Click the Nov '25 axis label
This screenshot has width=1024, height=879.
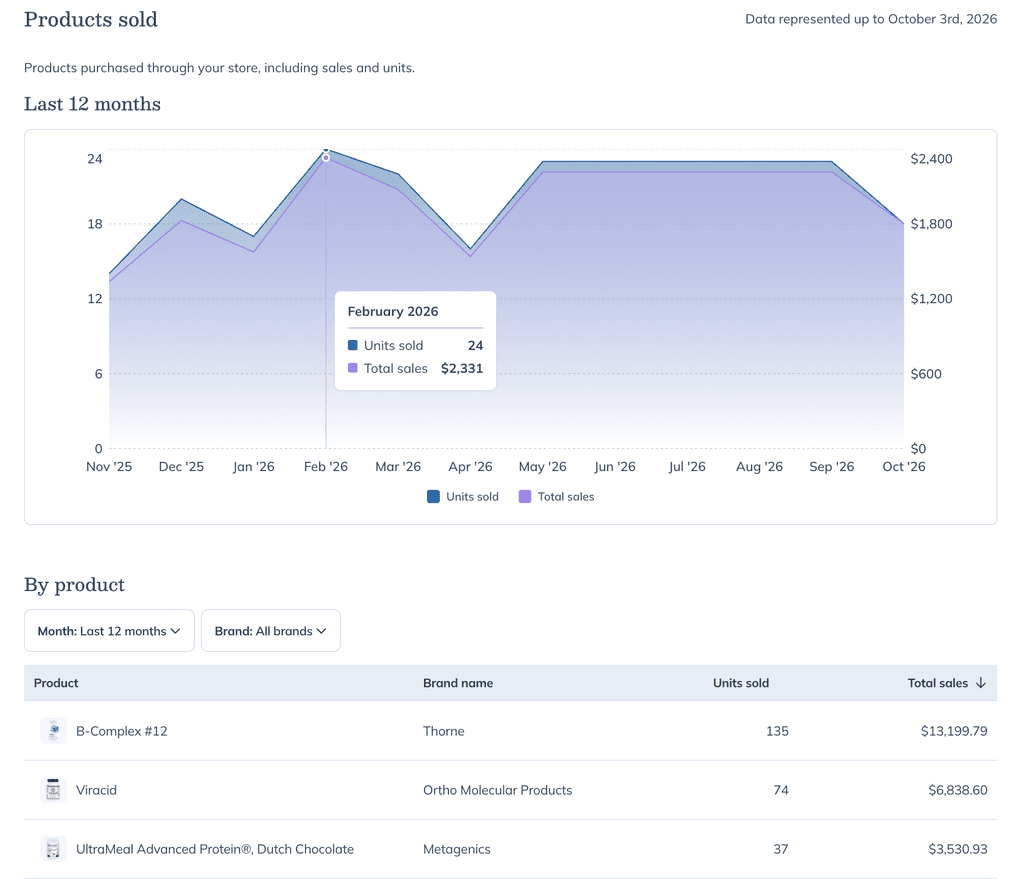click(109, 467)
